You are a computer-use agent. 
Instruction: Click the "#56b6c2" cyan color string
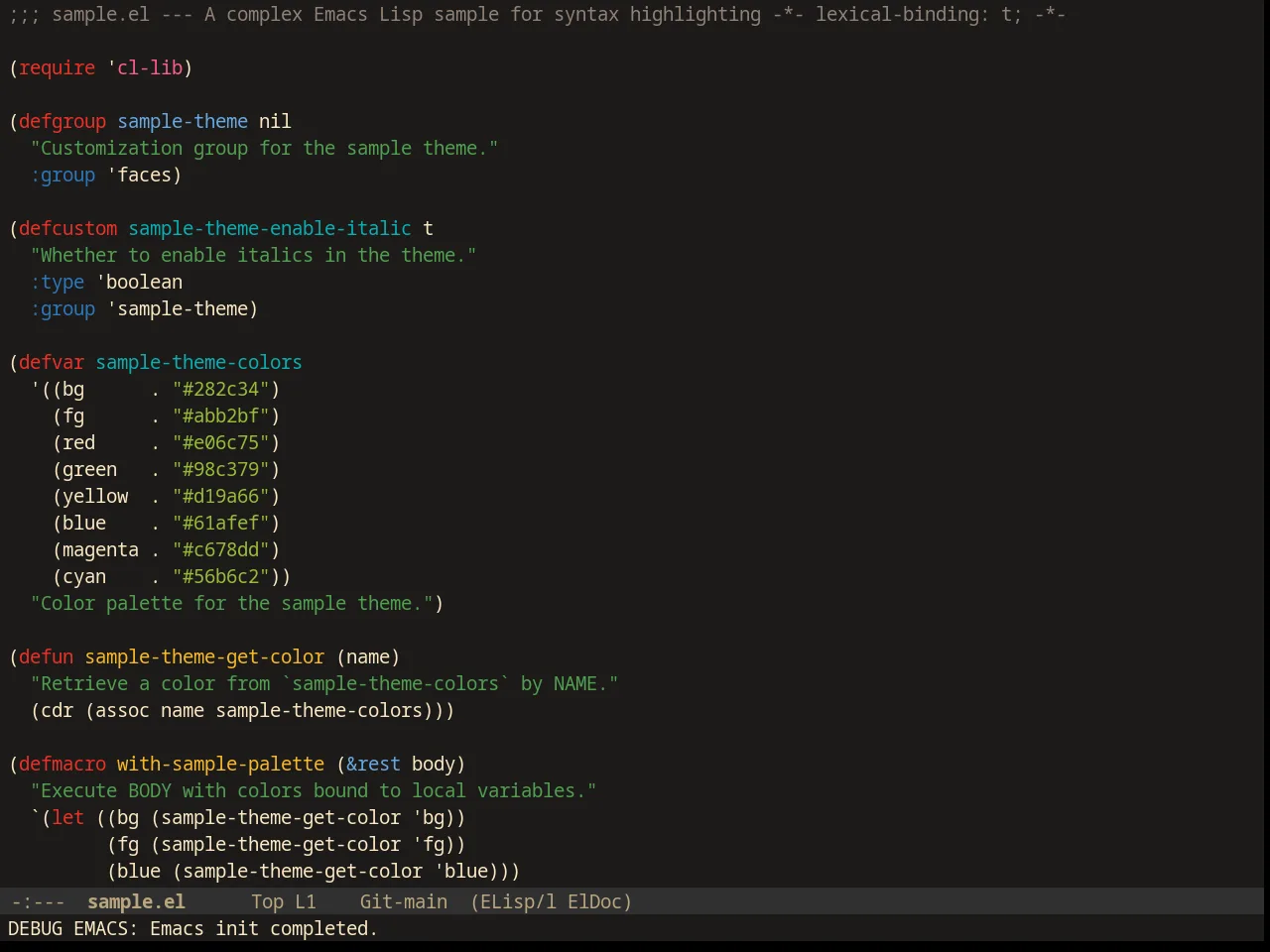(x=221, y=576)
